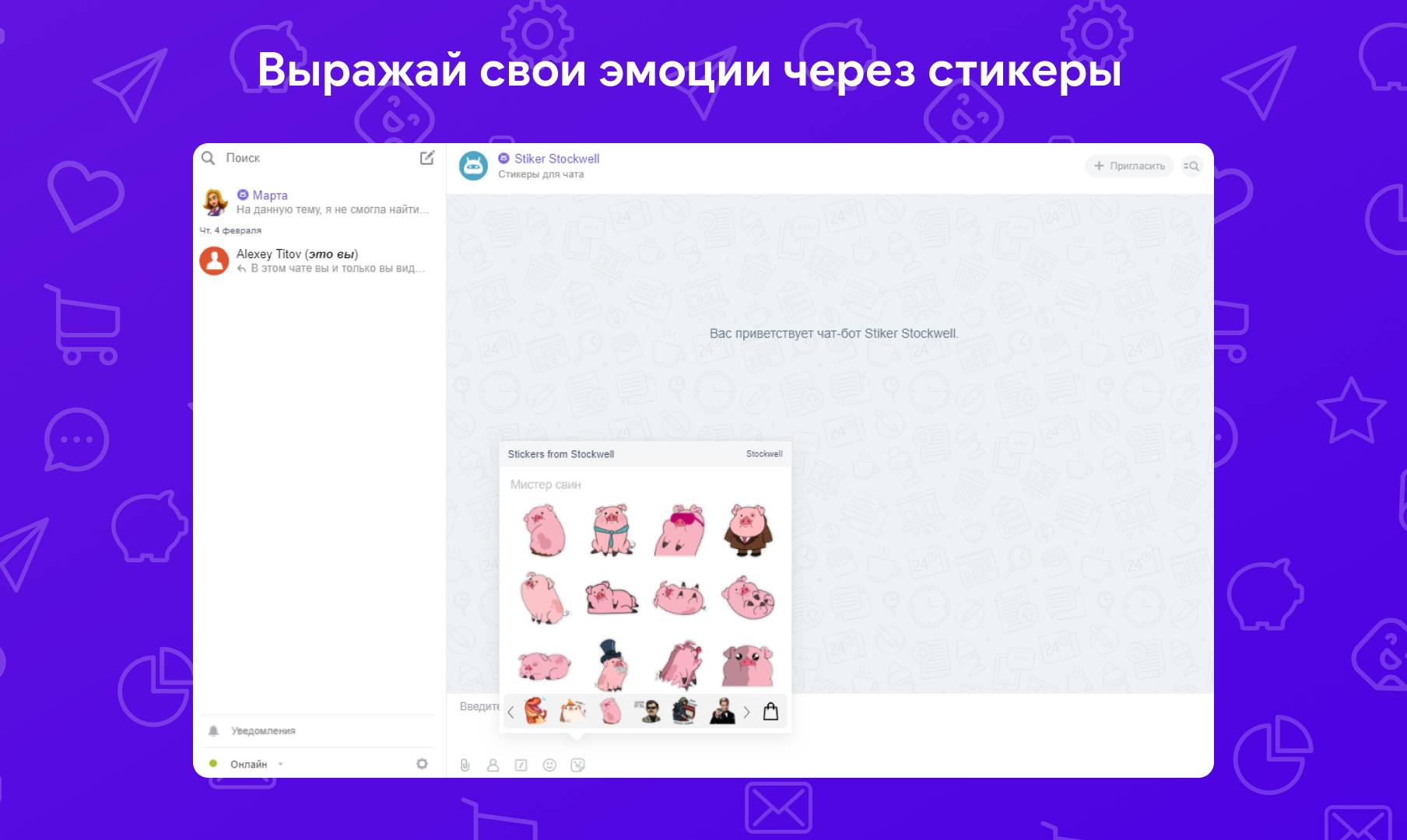Screen dimensions: 1407x840
Task: Click the search magnifier icon in sidebar
Action: coord(208,158)
